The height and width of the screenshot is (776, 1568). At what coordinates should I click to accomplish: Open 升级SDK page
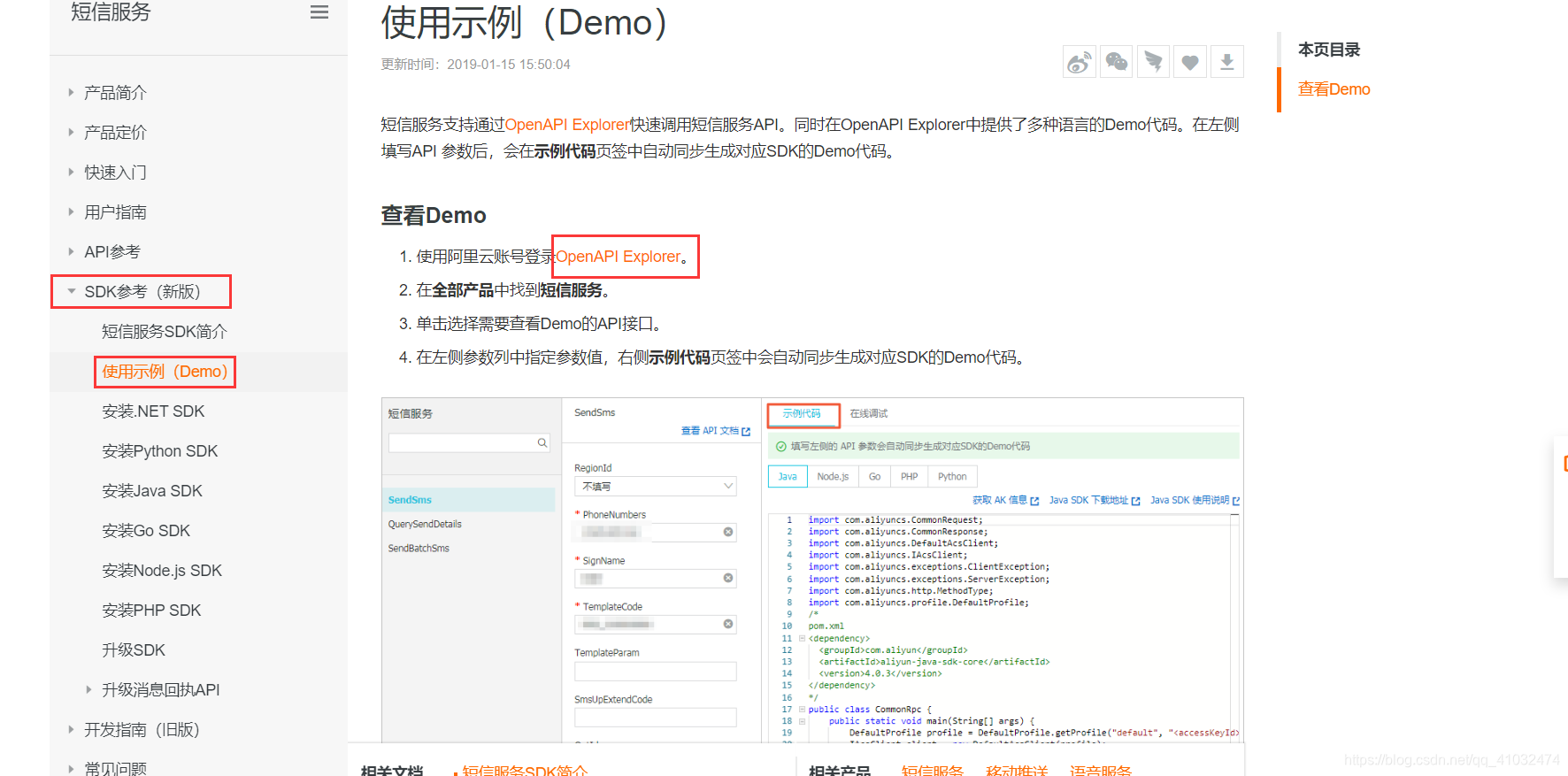[134, 649]
